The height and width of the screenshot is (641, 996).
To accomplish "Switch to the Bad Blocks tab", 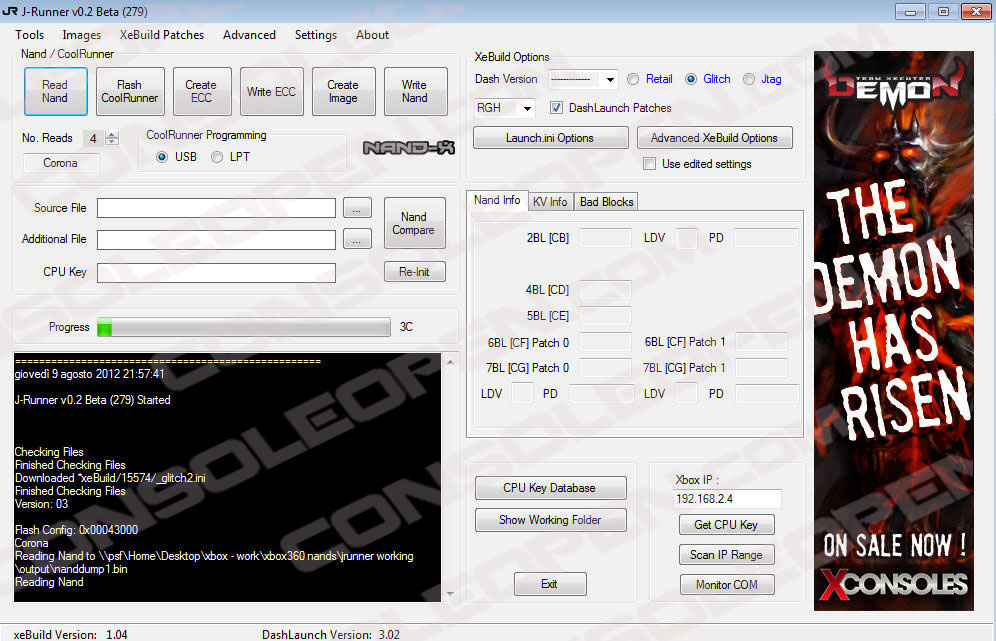I will click(x=606, y=201).
